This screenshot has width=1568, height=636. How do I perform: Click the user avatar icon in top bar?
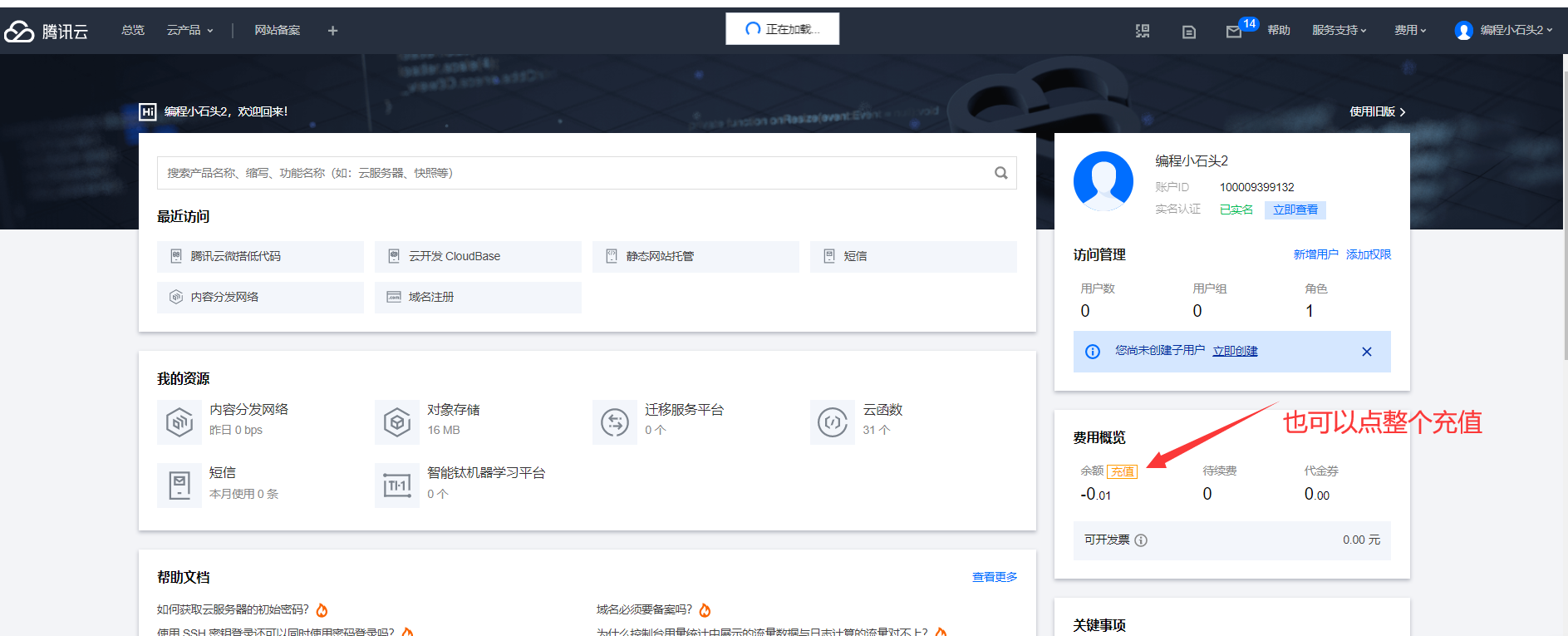1464,31
